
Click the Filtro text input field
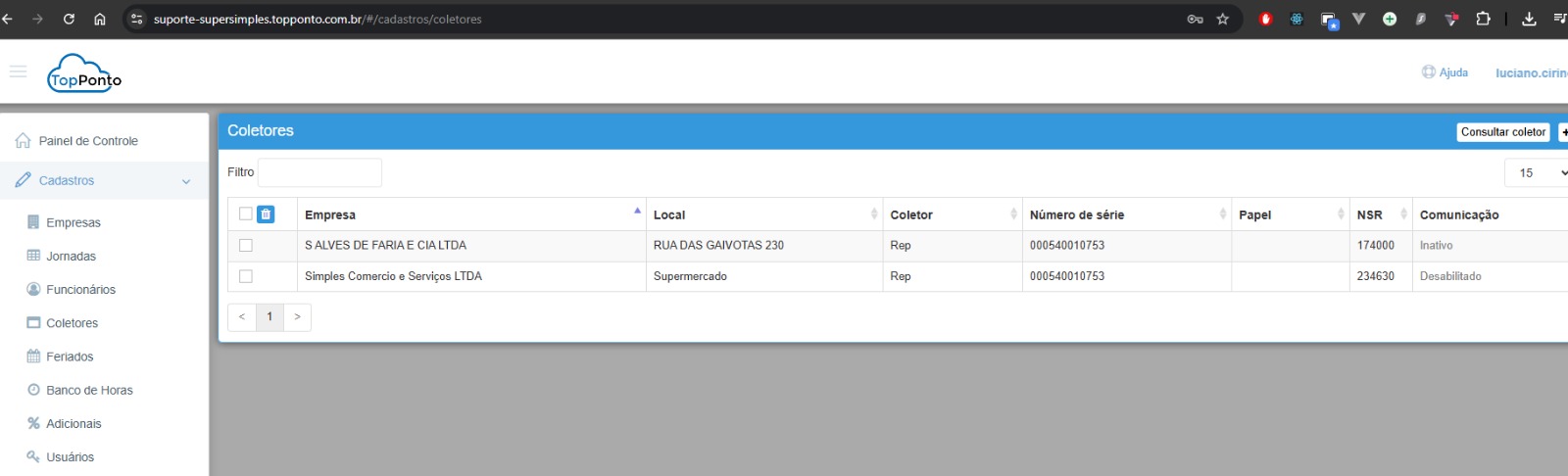pos(319,172)
